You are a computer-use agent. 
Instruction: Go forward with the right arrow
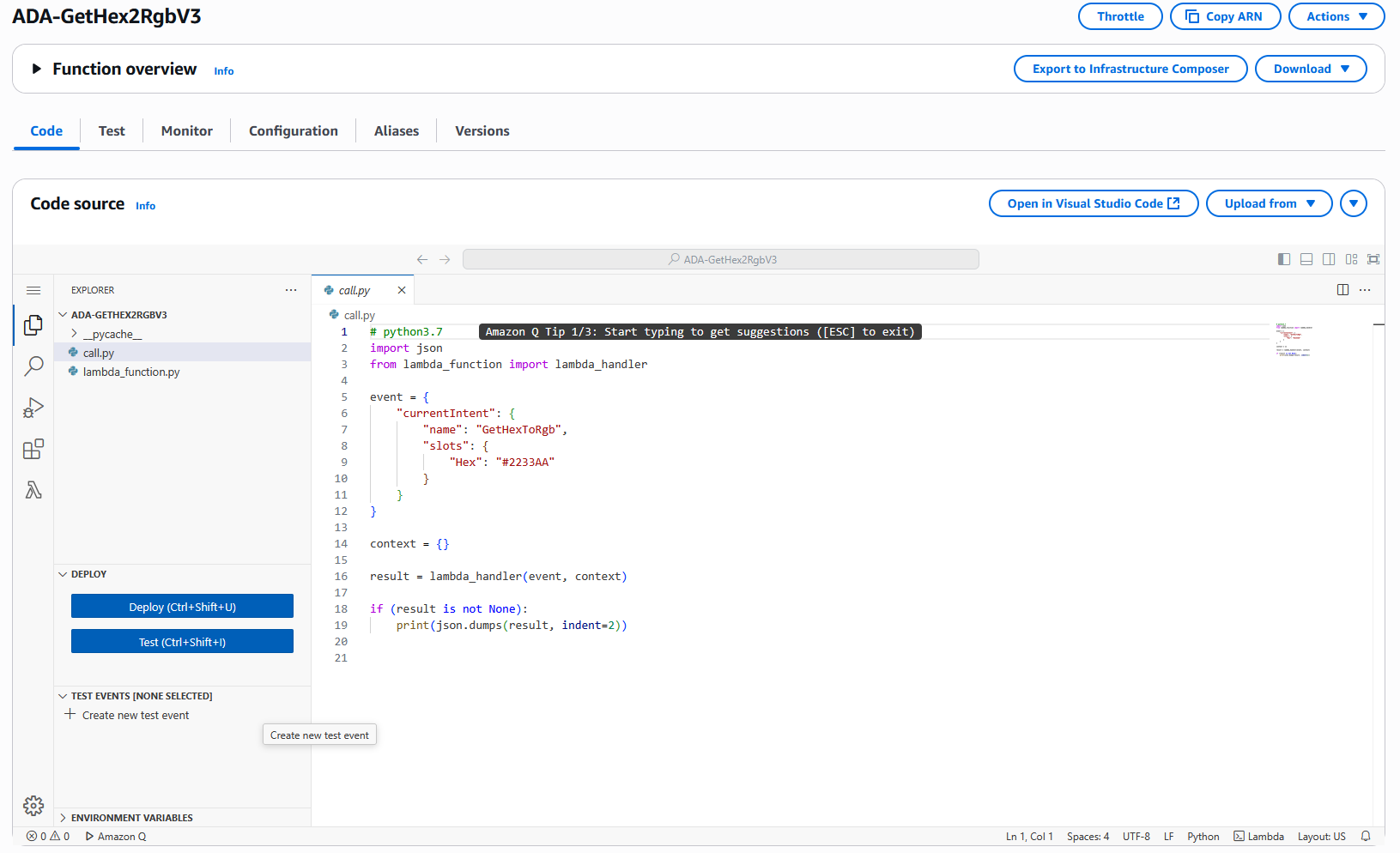click(x=445, y=259)
